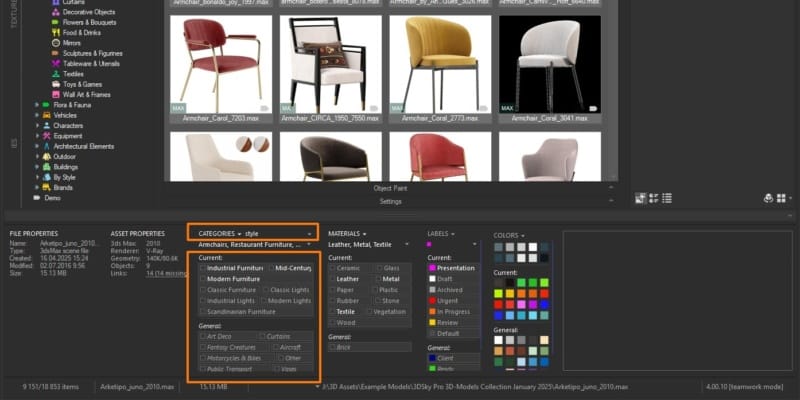The width and height of the screenshot is (800, 400).
Task: Click the Vehicles car icon
Action: click(x=46, y=115)
